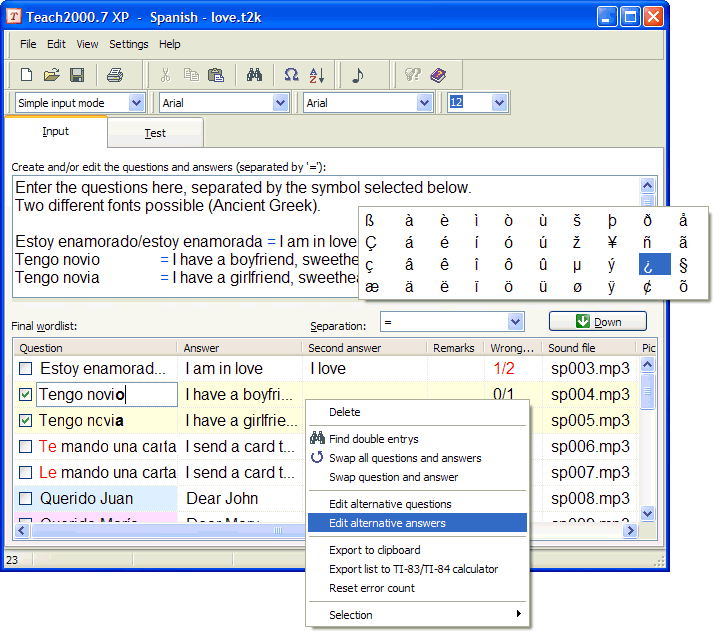The width and height of the screenshot is (713, 631).
Task: Select the Input tab
Action: [55, 131]
